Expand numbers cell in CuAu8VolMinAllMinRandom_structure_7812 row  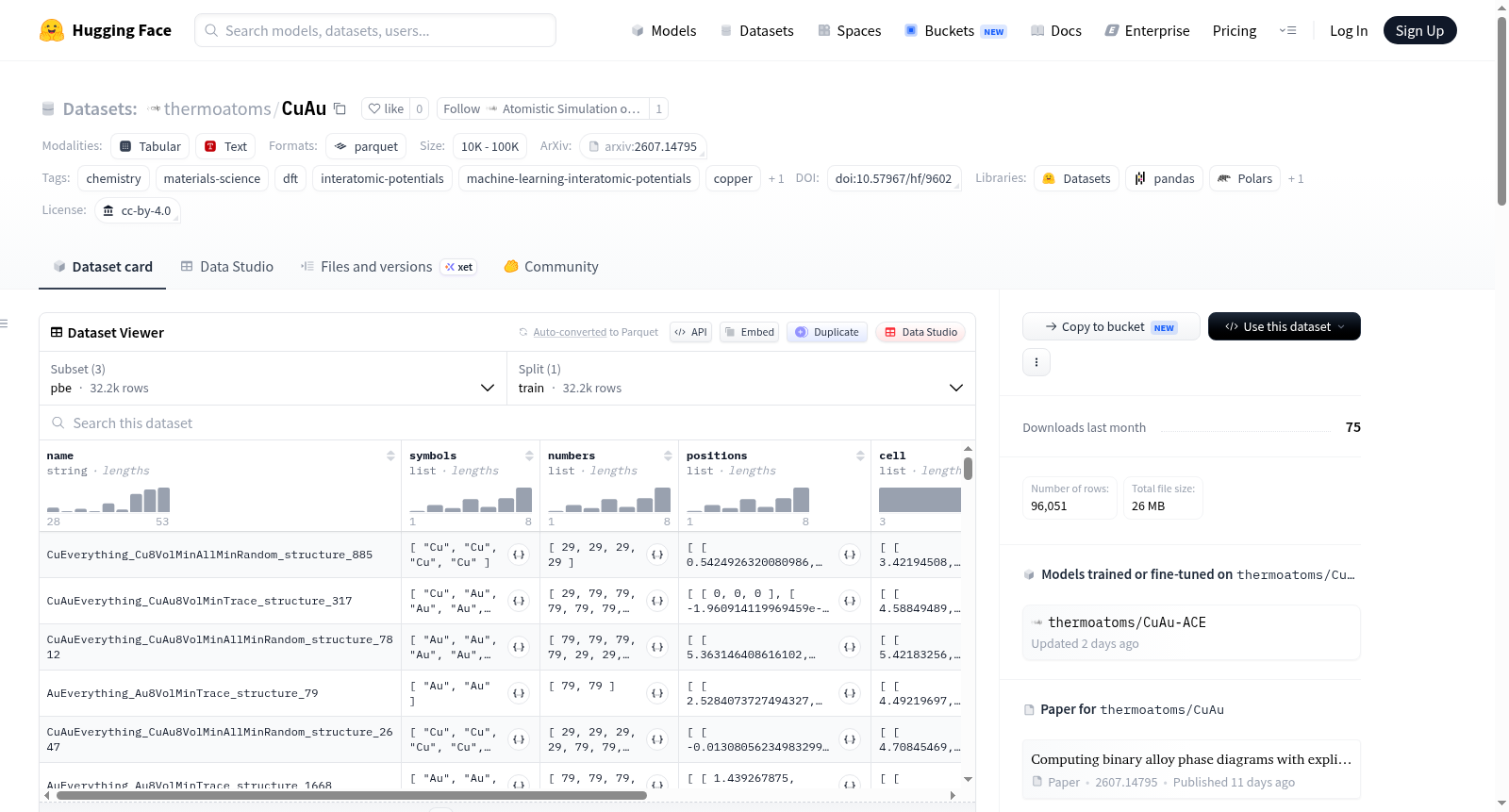click(657, 647)
